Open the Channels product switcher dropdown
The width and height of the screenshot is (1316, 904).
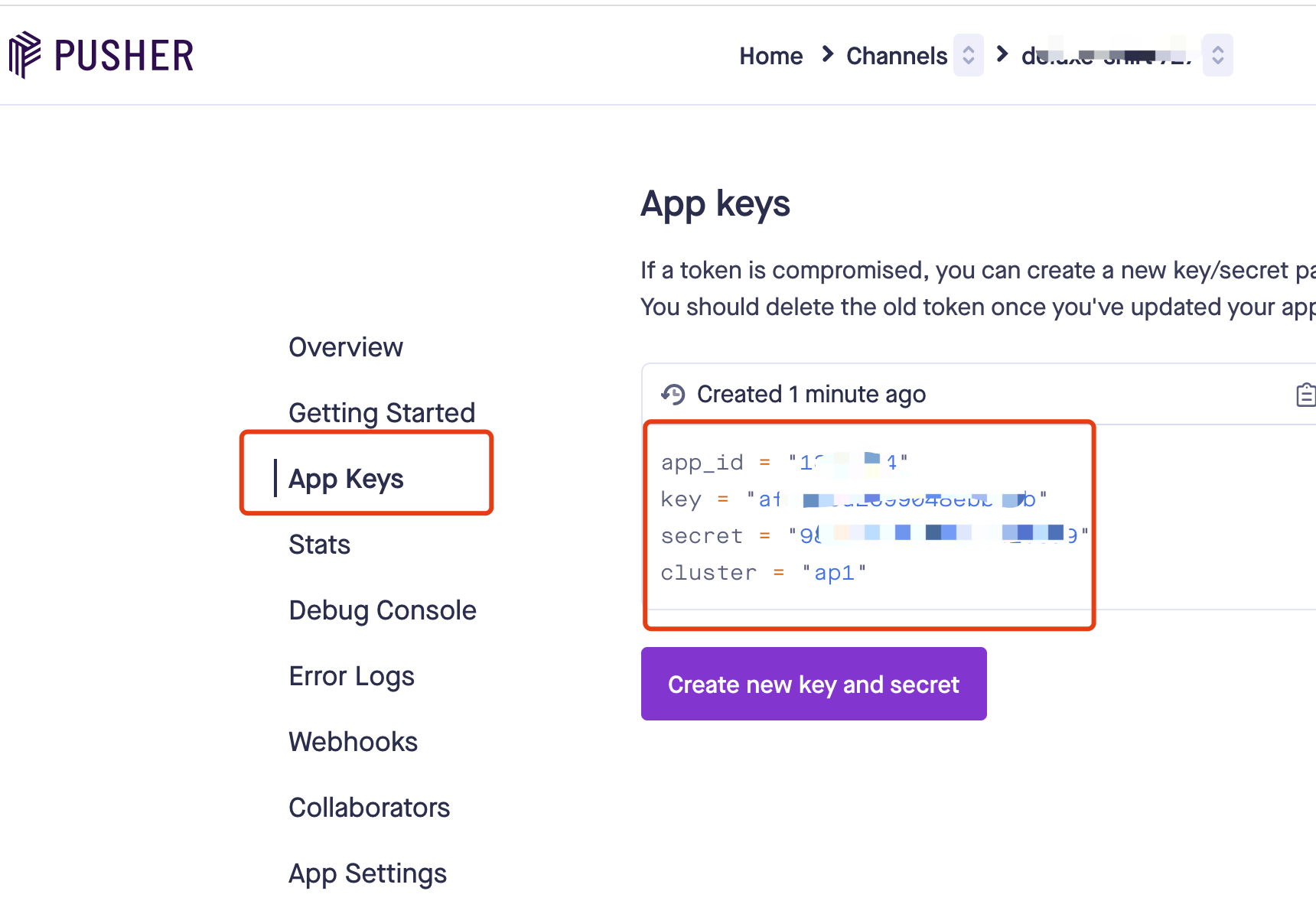[968, 55]
